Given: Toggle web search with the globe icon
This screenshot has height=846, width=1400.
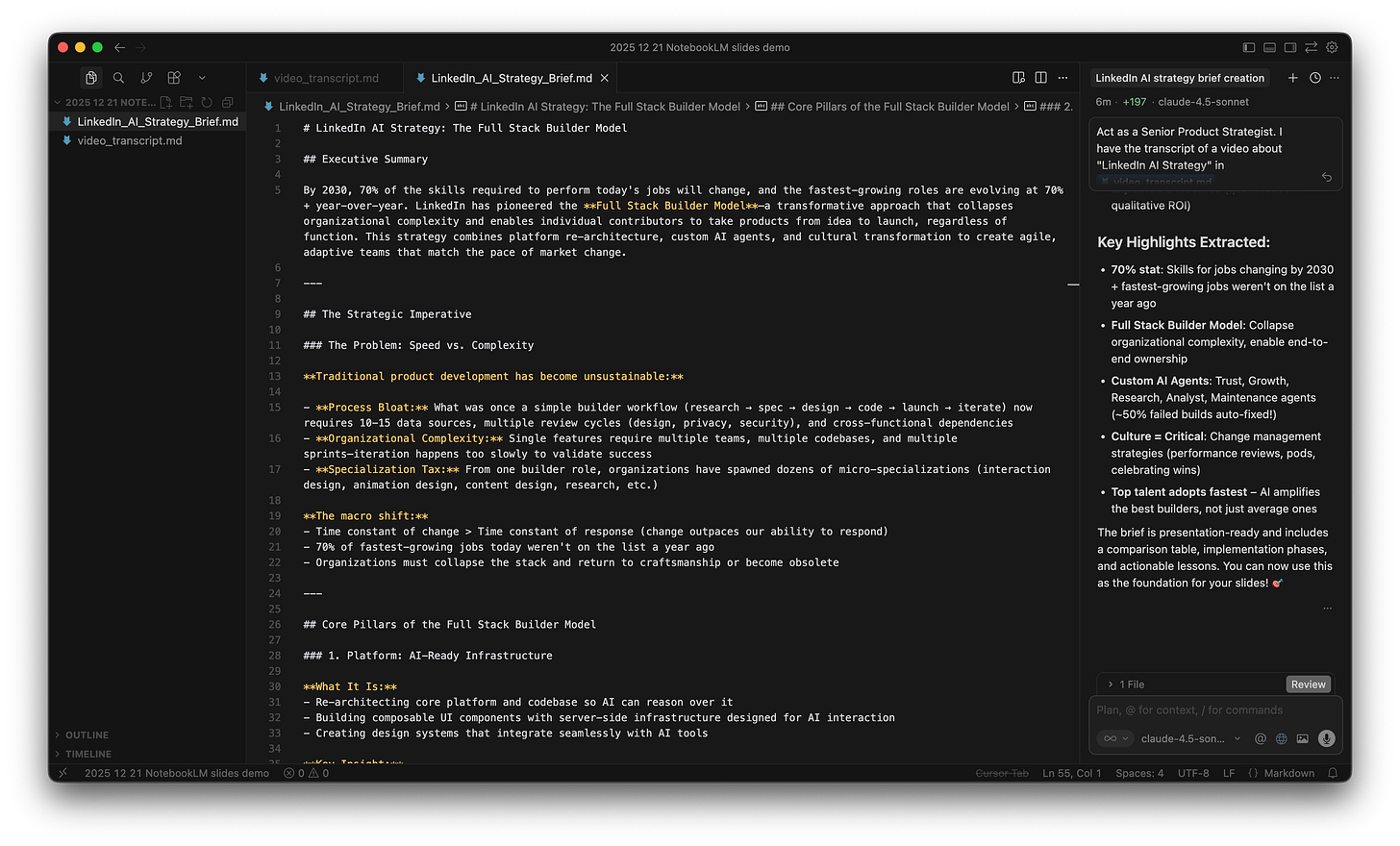Looking at the screenshot, I should pos(1281,738).
